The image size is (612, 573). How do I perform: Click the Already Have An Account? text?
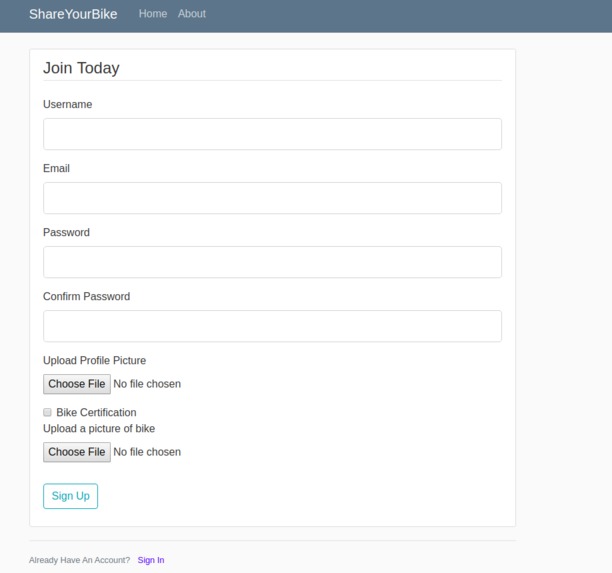[x=79, y=560]
